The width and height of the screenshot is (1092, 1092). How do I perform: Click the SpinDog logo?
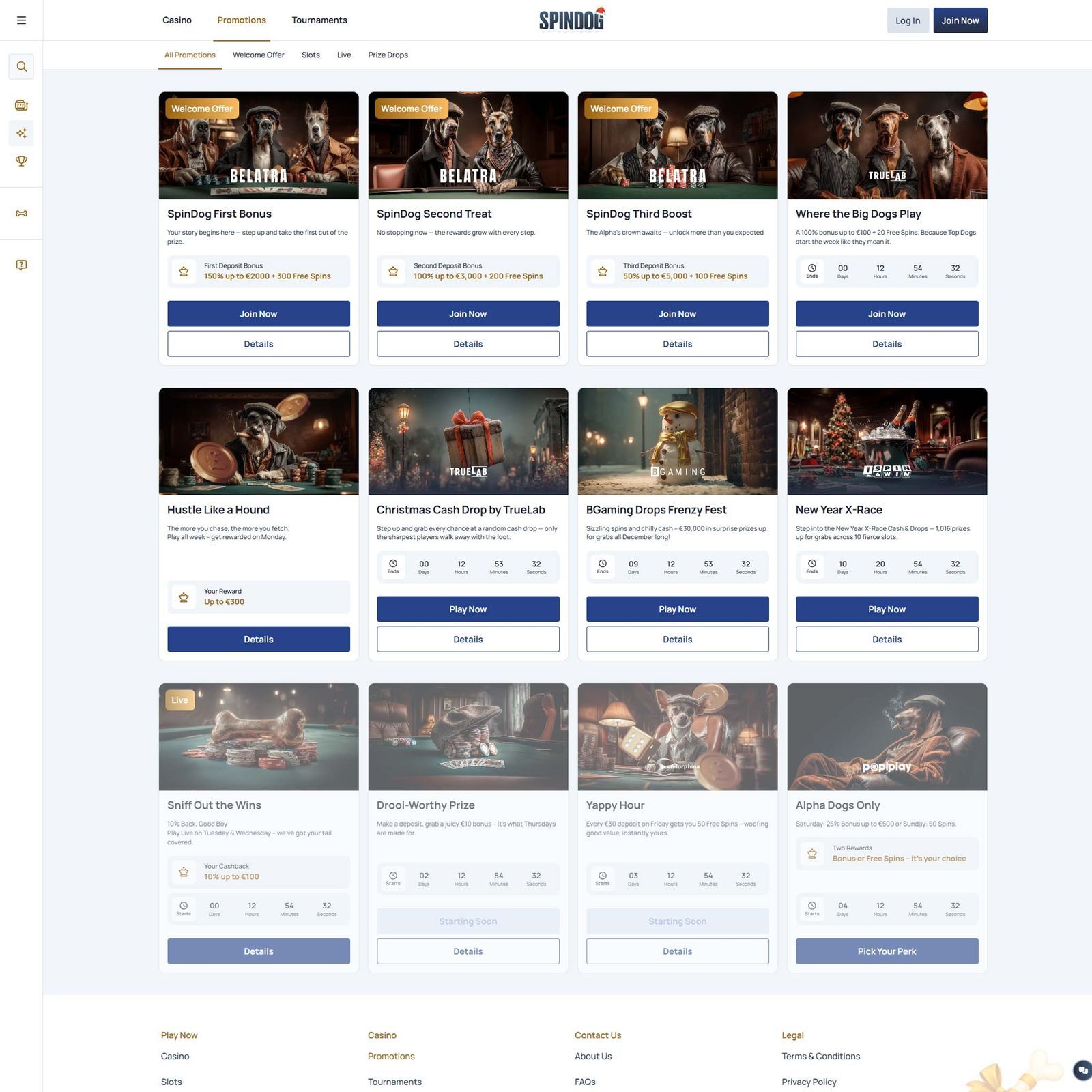tap(572, 20)
